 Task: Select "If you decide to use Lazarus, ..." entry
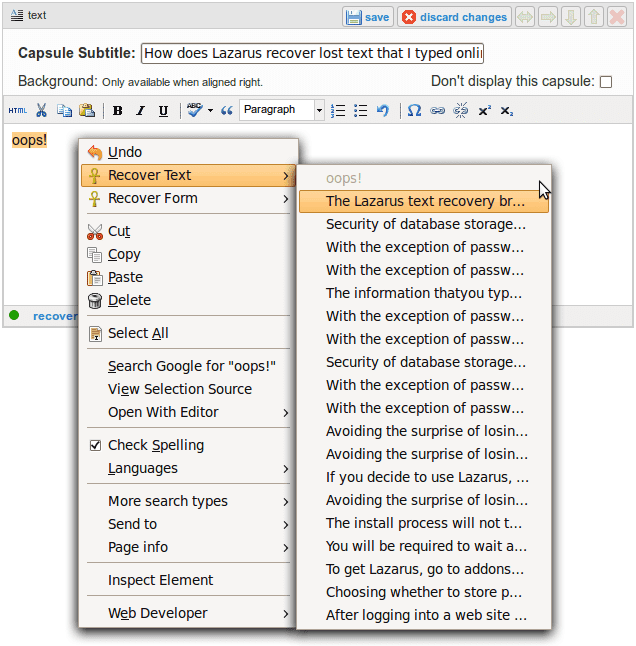pyautogui.click(x=424, y=477)
